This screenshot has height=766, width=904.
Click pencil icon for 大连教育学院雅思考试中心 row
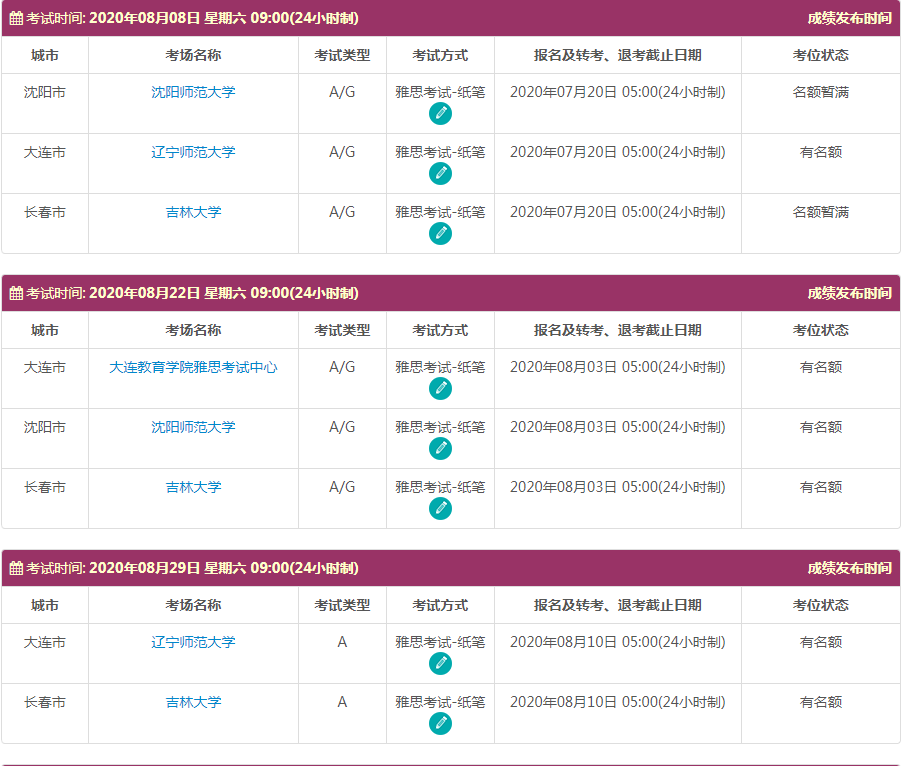[440, 388]
